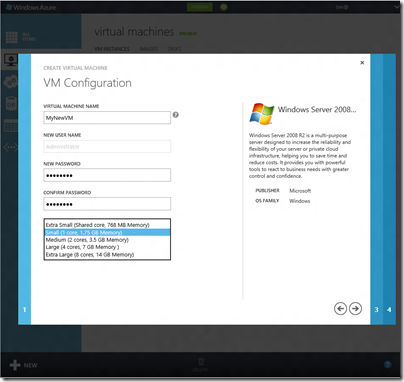
Task: Switch to Images tab
Action: pyautogui.click(x=149, y=49)
